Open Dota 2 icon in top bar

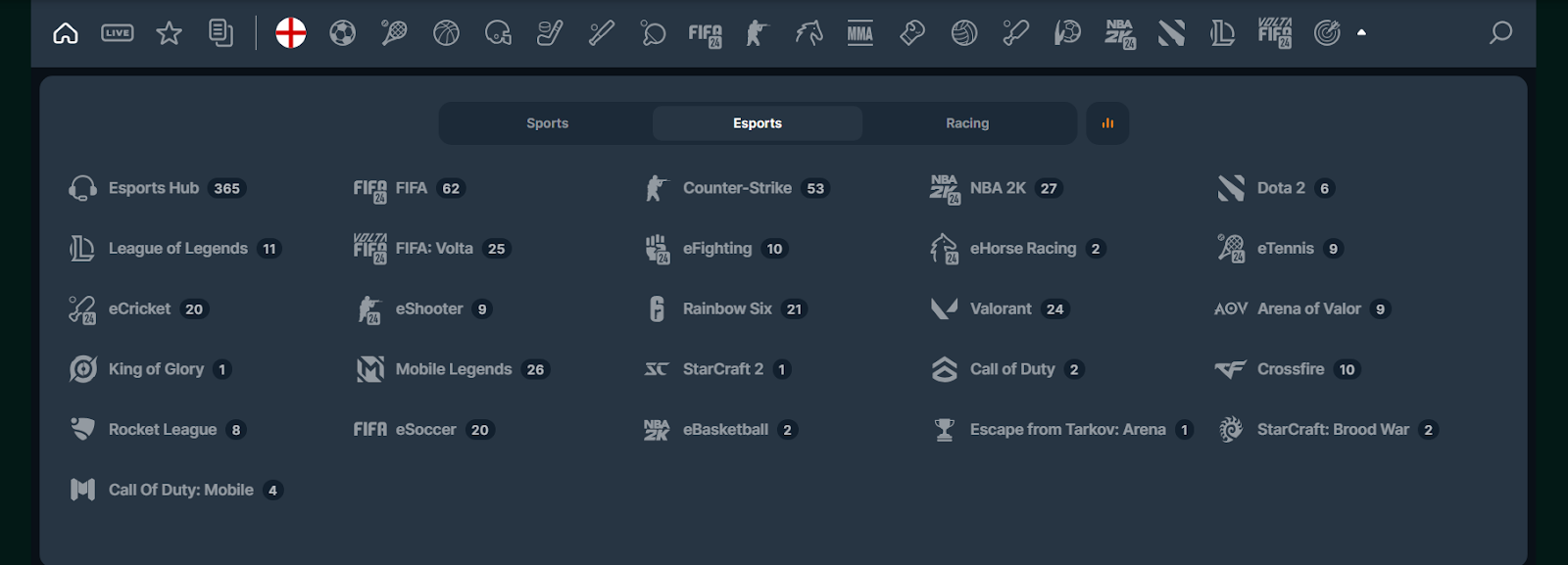coord(1171,33)
